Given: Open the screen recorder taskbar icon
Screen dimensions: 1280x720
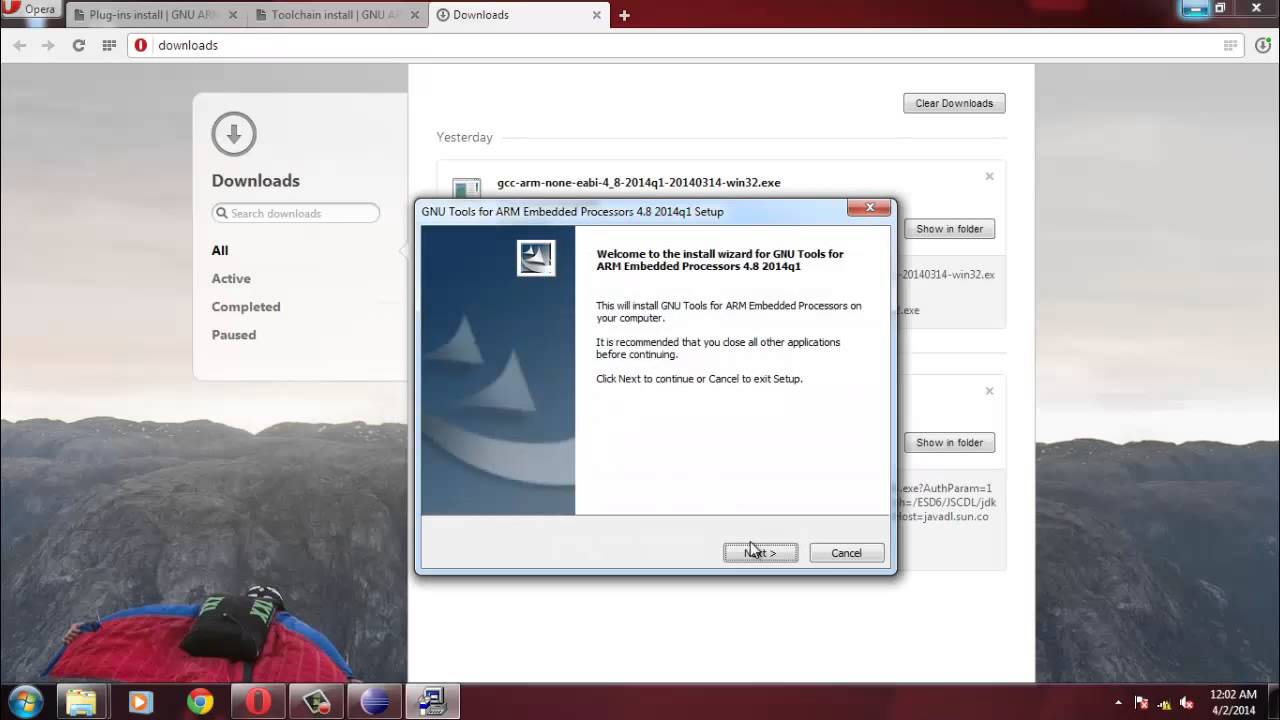Looking at the screenshot, I should [317, 702].
